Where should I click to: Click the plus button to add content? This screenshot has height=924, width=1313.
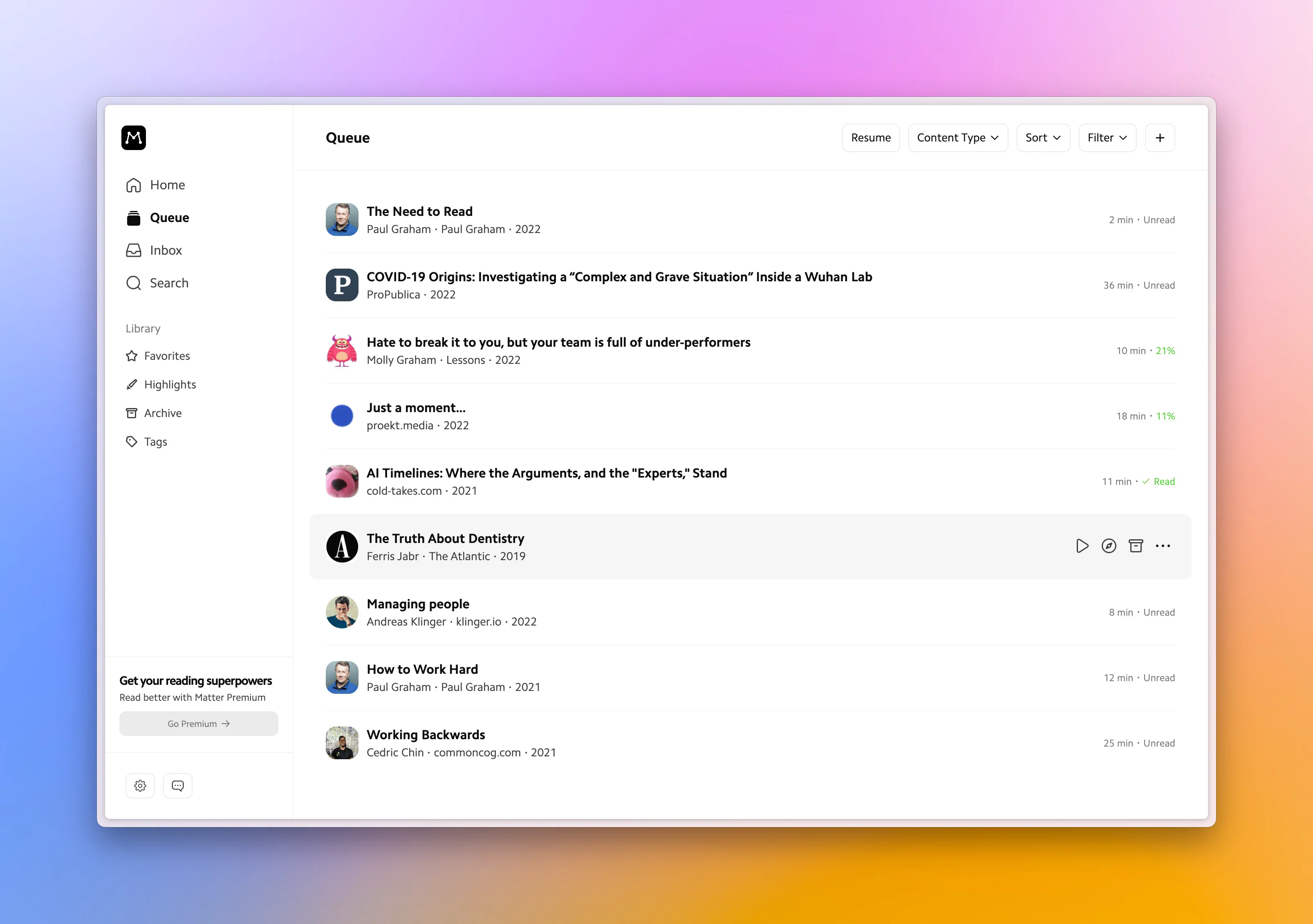[1159, 138]
